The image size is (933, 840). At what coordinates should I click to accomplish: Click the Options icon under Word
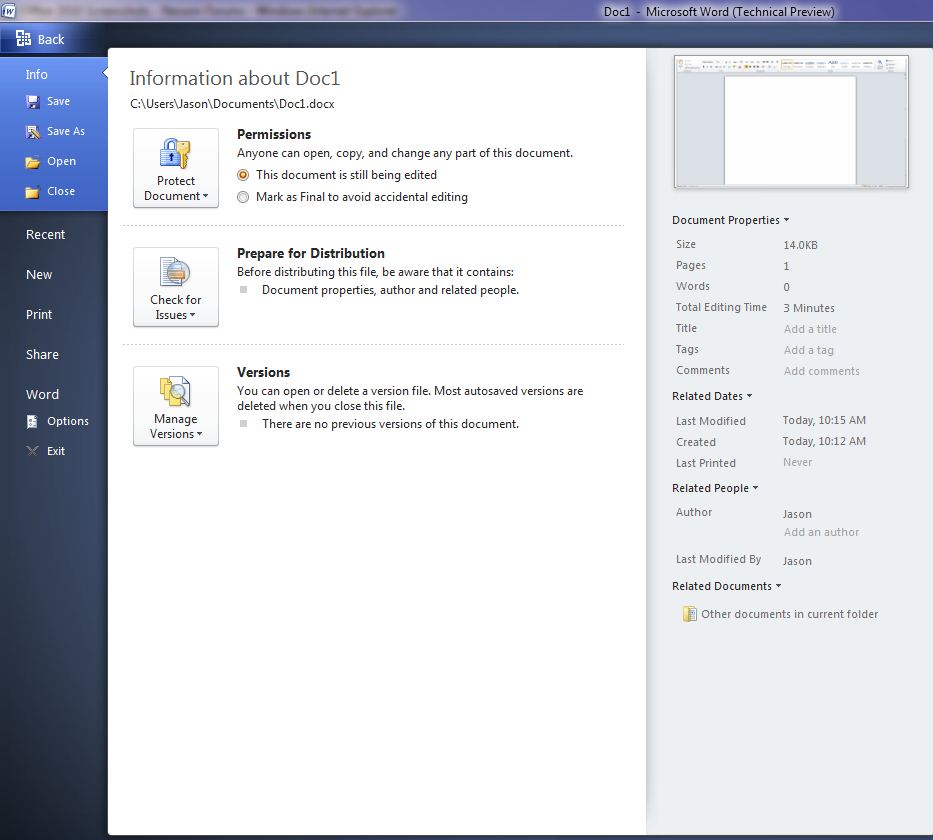(x=33, y=422)
